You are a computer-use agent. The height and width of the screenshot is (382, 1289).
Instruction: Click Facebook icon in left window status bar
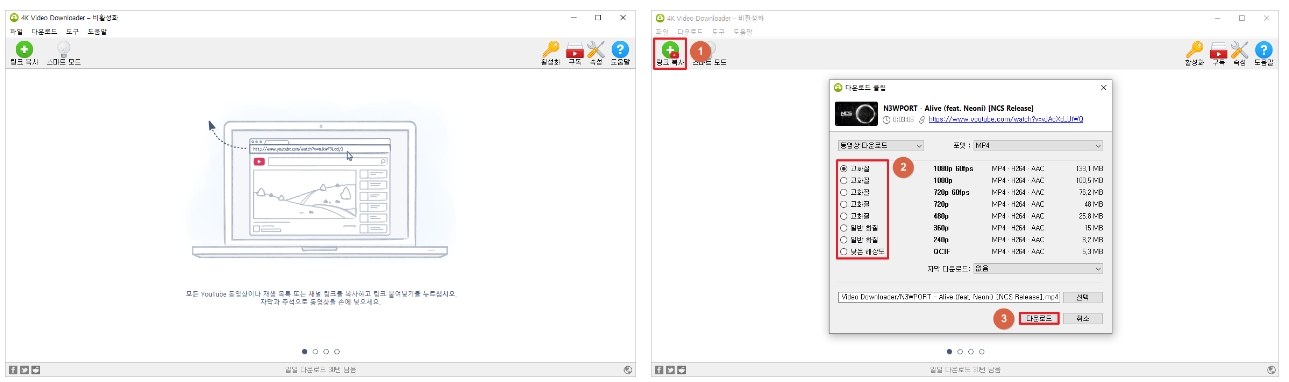pos(13,370)
